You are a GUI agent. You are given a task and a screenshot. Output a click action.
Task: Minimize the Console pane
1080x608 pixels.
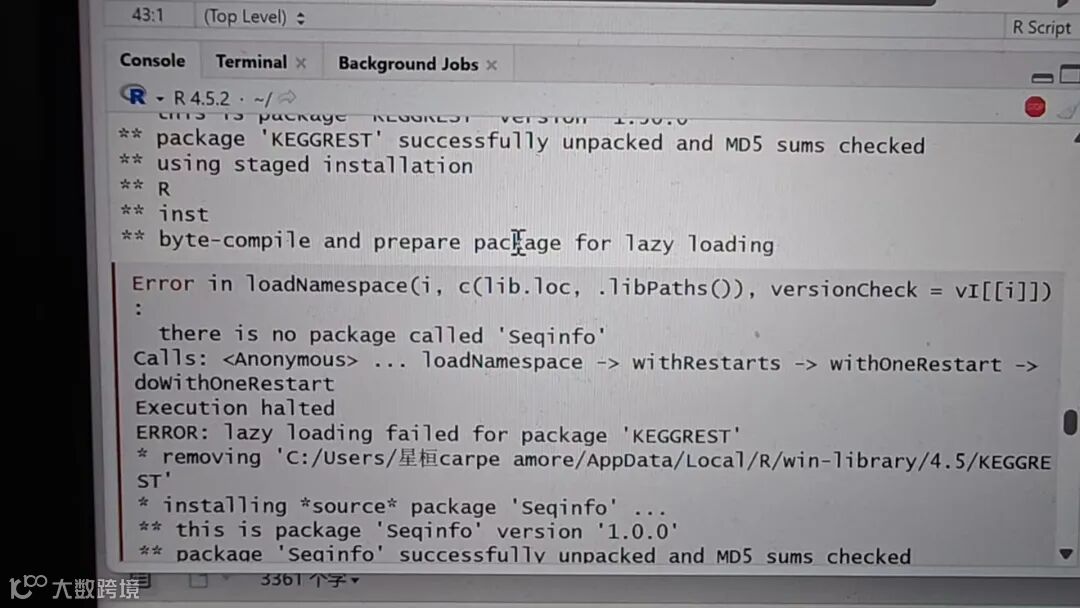(x=1042, y=78)
